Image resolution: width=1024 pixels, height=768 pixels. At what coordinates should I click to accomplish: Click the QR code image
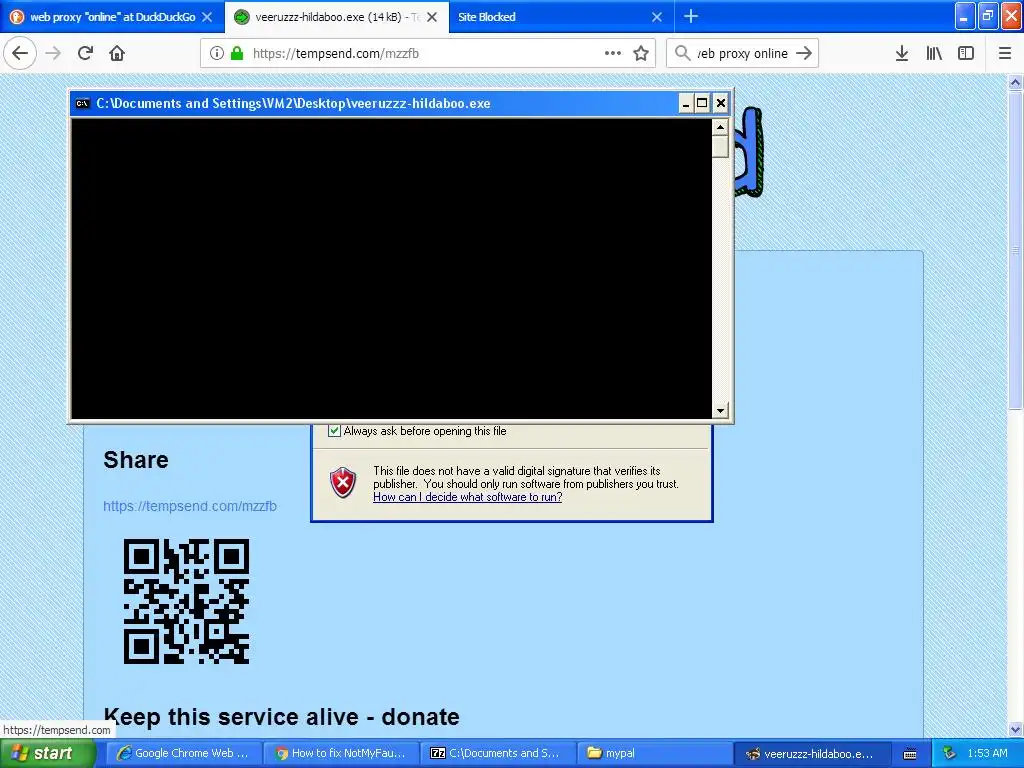pyautogui.click(x=186, y=601)
